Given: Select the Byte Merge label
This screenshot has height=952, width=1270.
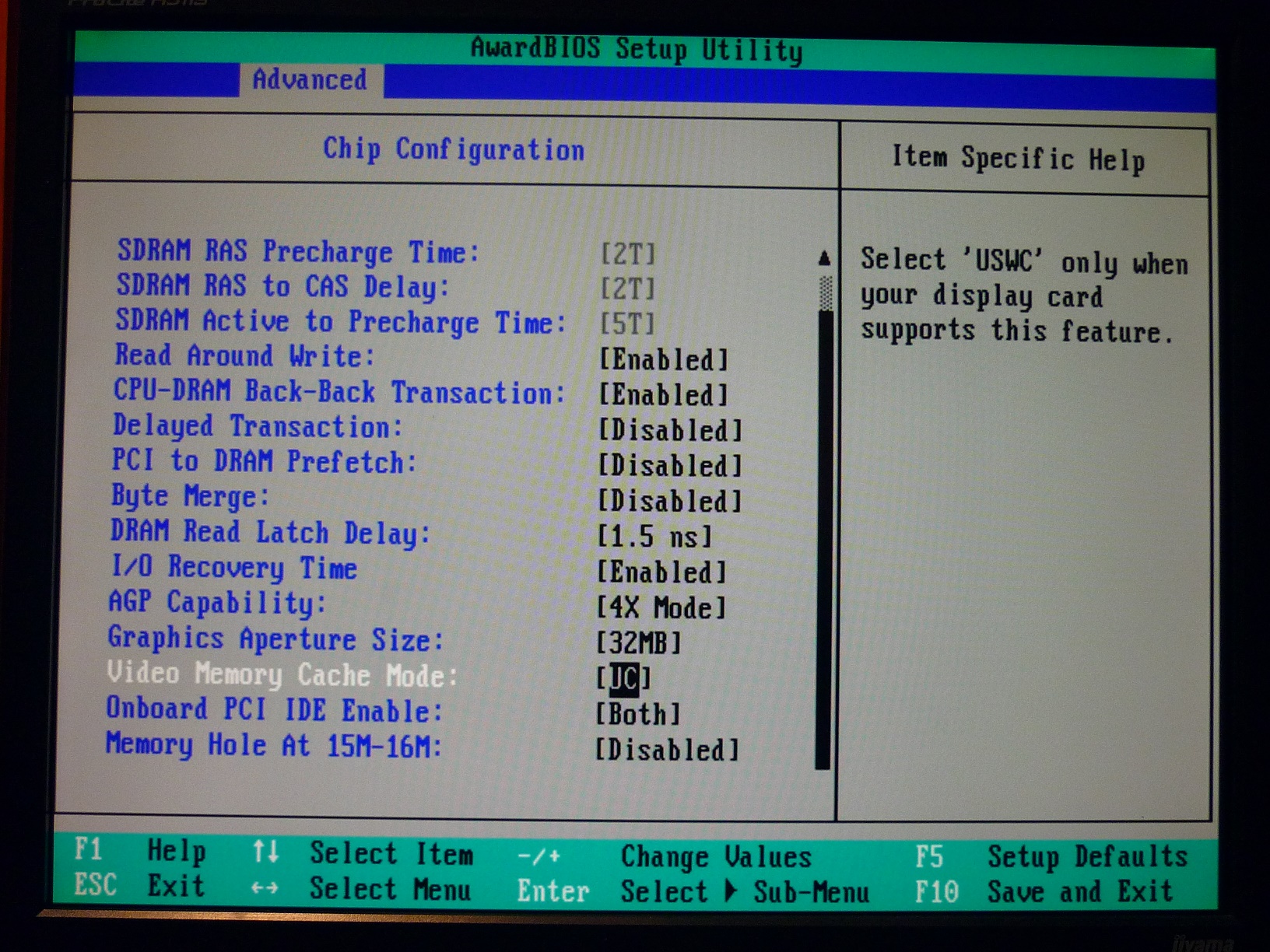Looking at the screenshot, I should (191, 496).
